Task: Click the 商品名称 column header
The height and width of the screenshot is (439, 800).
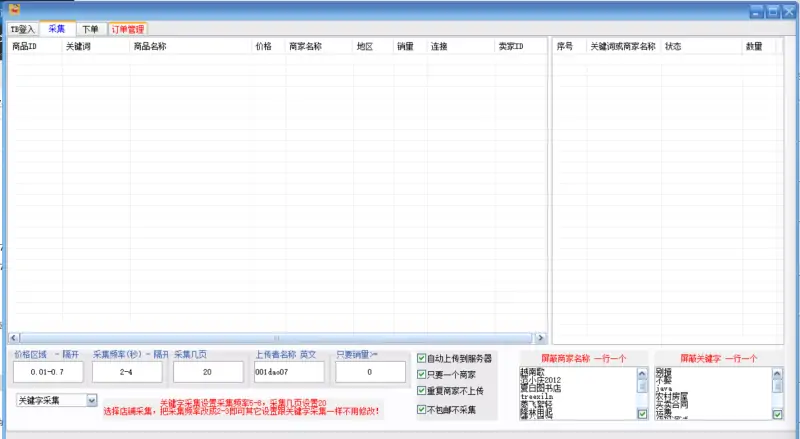Action: point(191,46)
